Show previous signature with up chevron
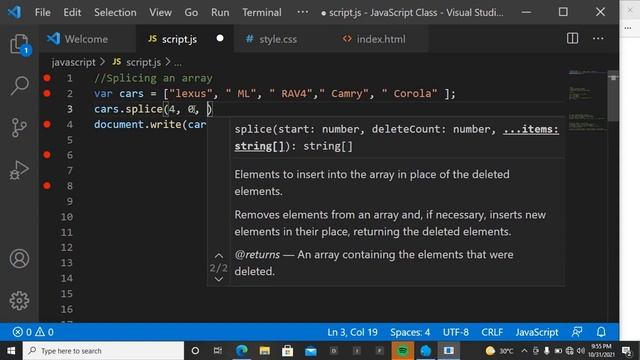 pos(219,256)
